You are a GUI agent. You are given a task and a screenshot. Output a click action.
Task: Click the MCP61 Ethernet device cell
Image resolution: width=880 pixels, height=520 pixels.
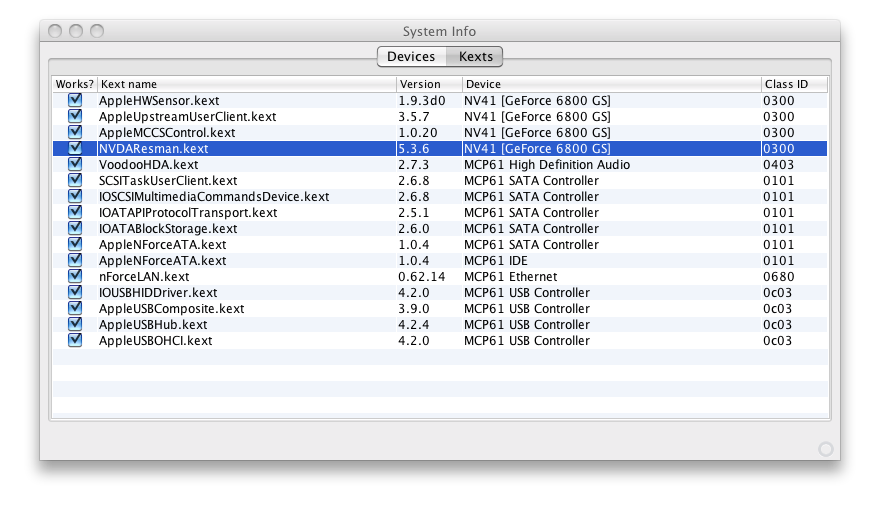click(x=510, y=277)
